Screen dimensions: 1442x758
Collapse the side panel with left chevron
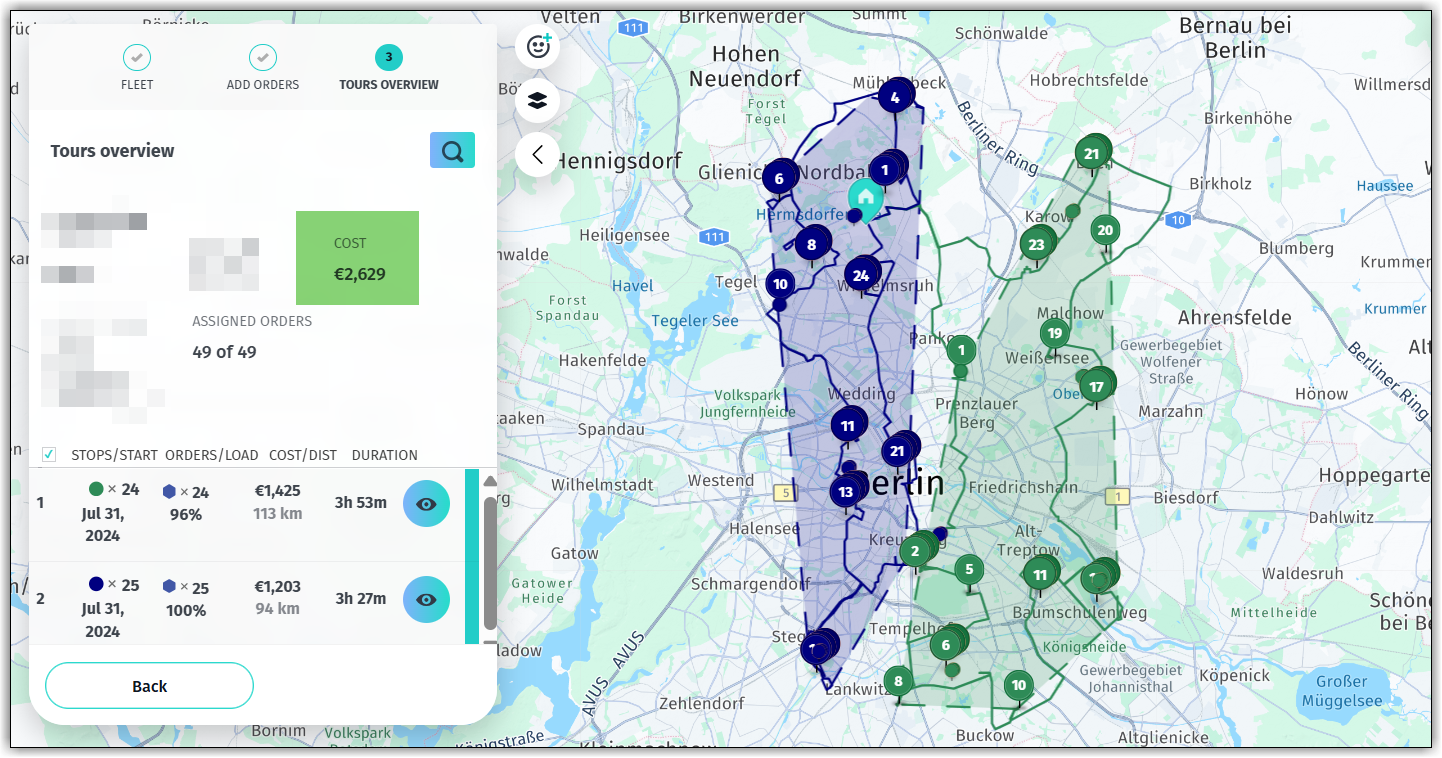(x=538, y=154)
